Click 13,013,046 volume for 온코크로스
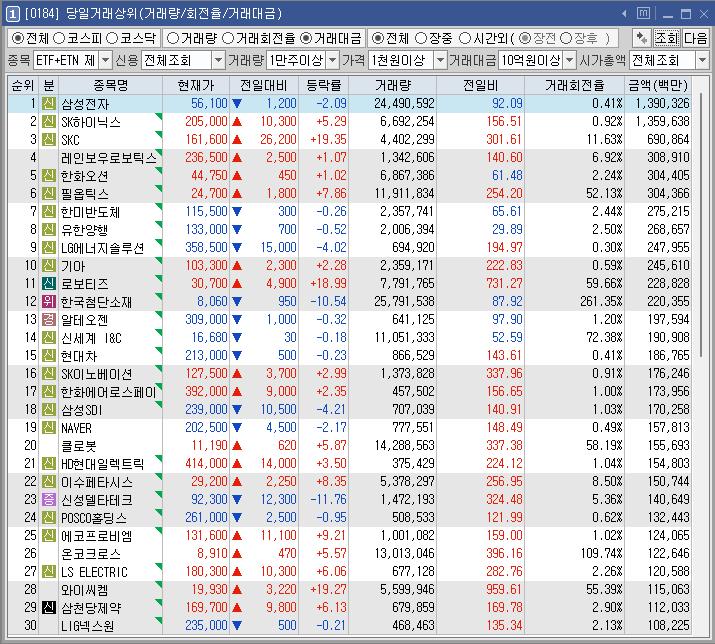The height and width of the screenshot is (644, 715). (404, 553)
